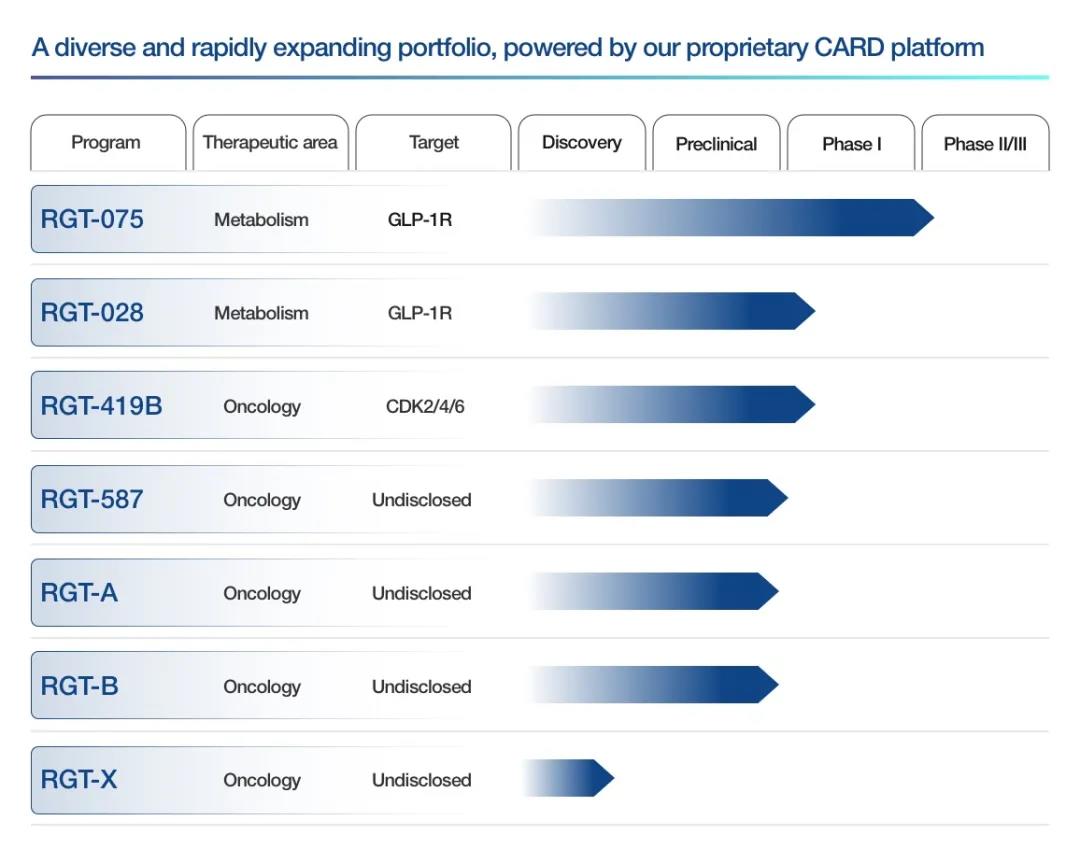Viewport: 1080px width, 863px height.
Task: Open the RGT-A program entry
Action: [x=79, y=593]
